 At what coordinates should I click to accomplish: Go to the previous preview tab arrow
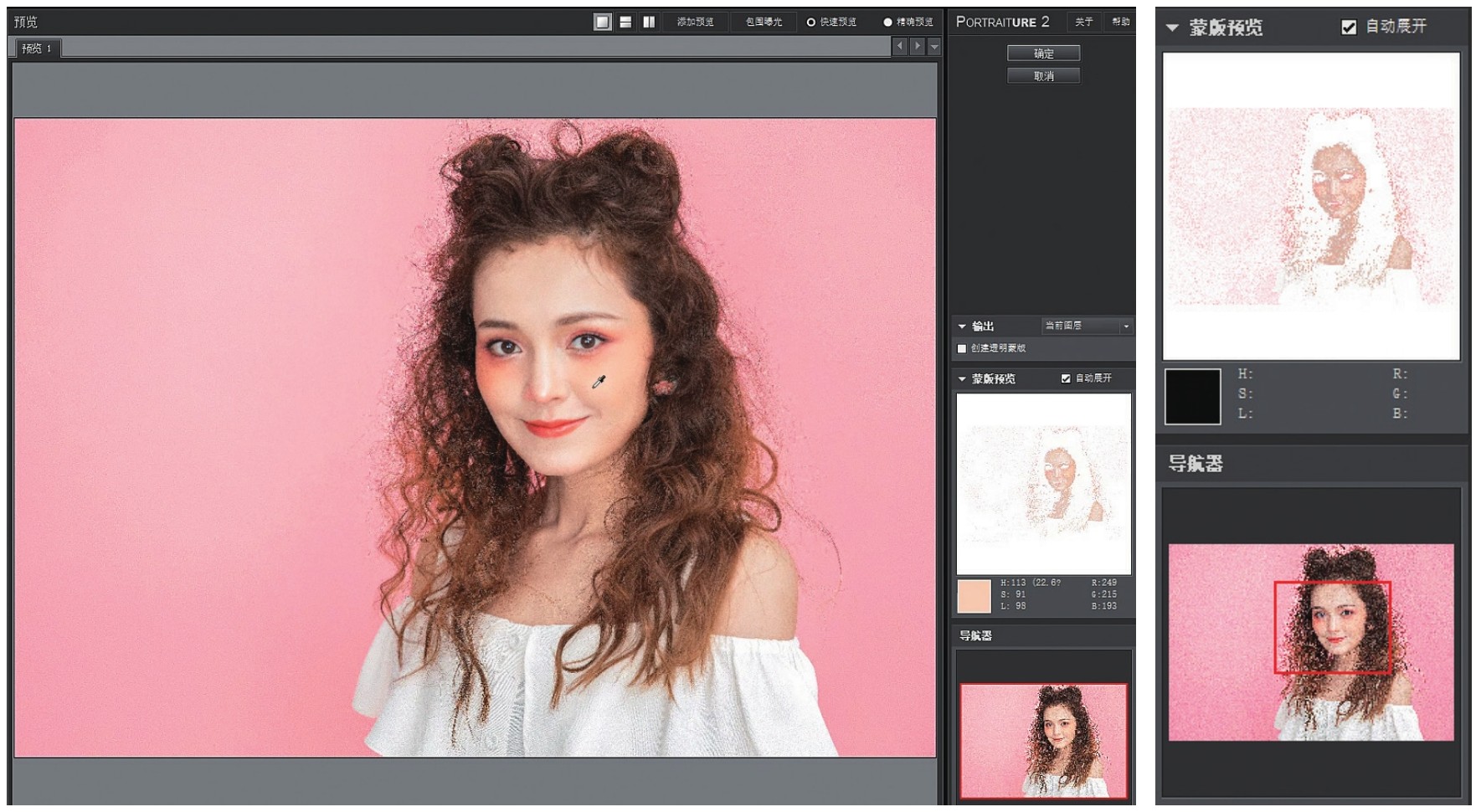coord(900,47)
